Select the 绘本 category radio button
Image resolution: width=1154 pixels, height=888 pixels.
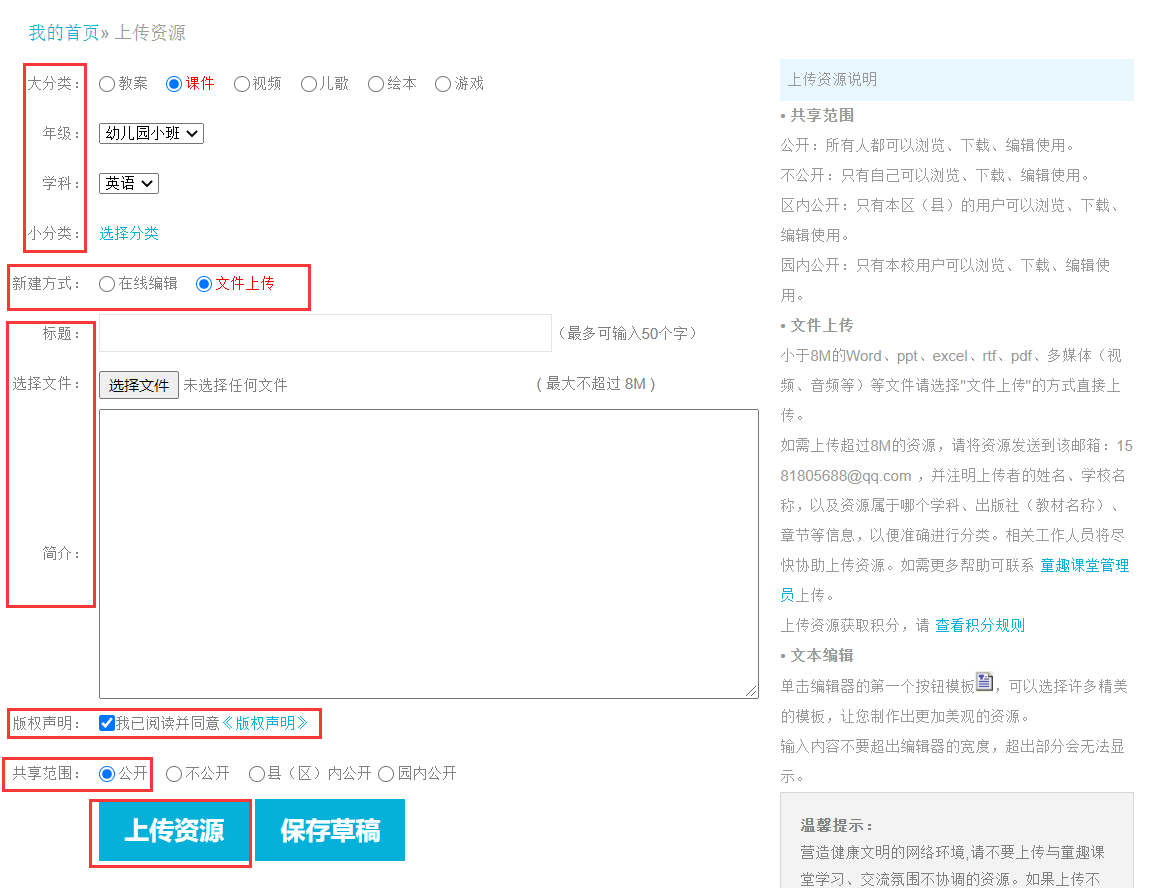pyautogui.click(x=376, y=84)
